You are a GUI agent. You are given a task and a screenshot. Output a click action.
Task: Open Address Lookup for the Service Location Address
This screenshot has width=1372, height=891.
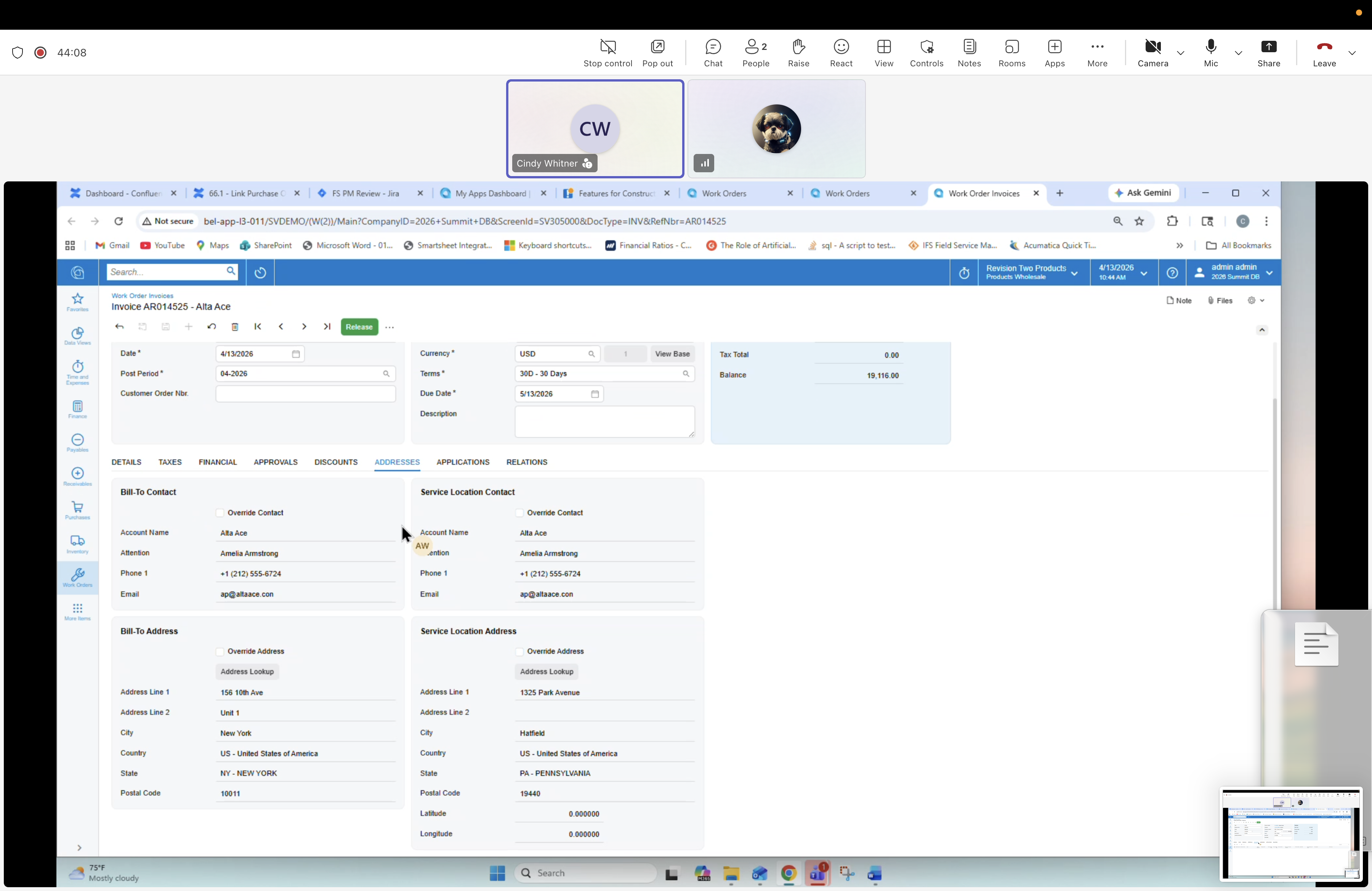(546, 671)
